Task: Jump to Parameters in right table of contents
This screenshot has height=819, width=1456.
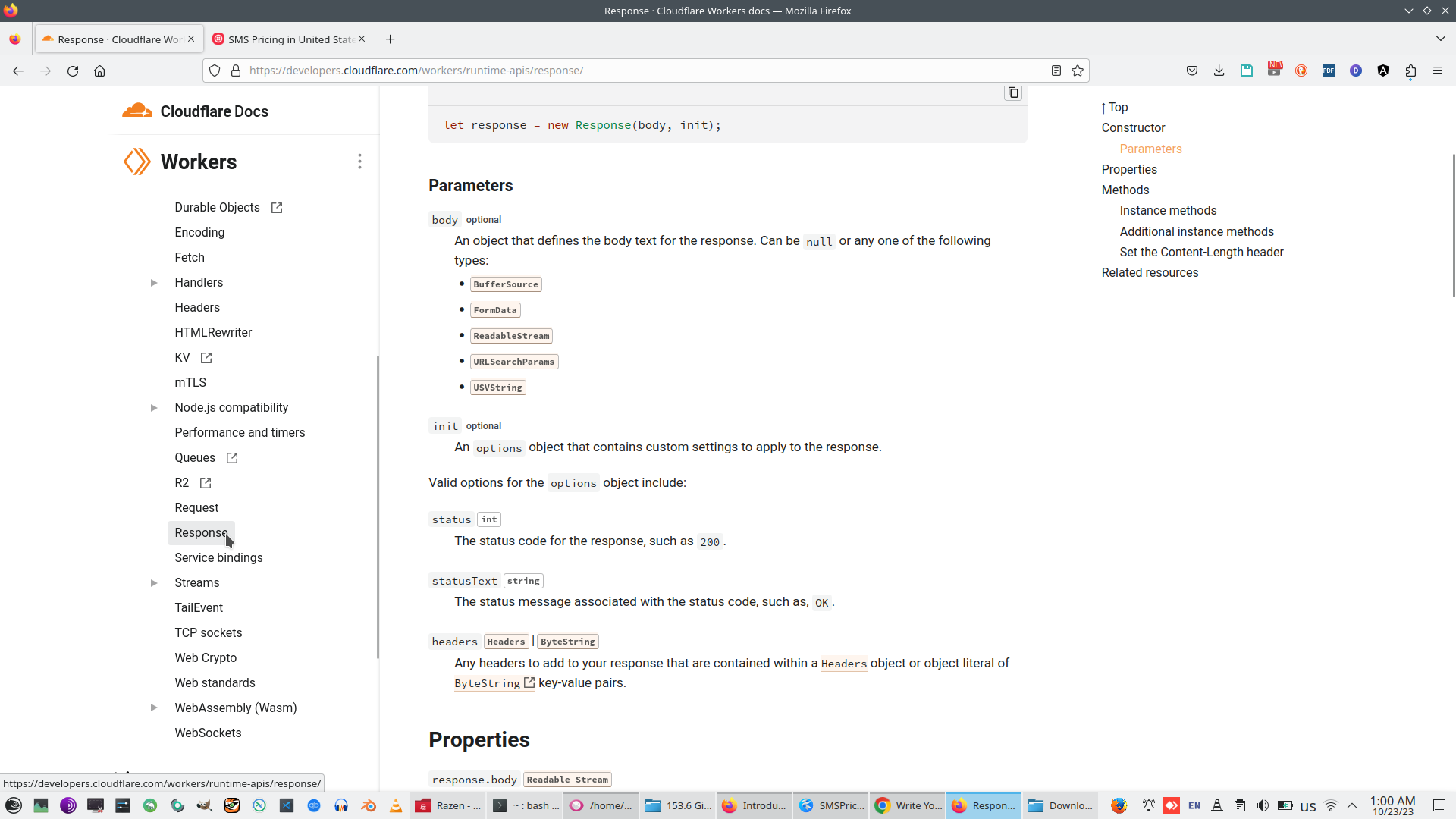Action: point(1150,149)
